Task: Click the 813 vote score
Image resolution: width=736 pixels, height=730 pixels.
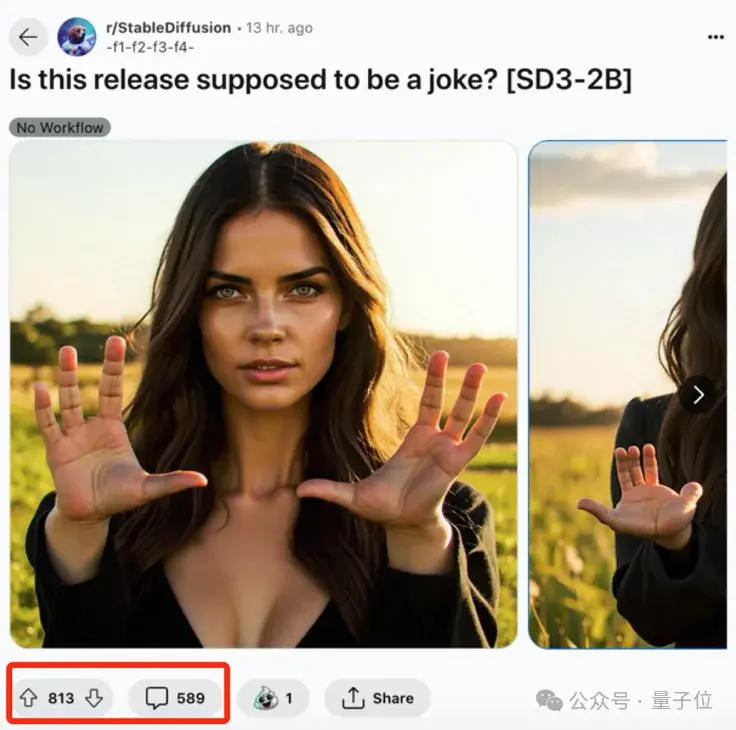Action: 61,698
